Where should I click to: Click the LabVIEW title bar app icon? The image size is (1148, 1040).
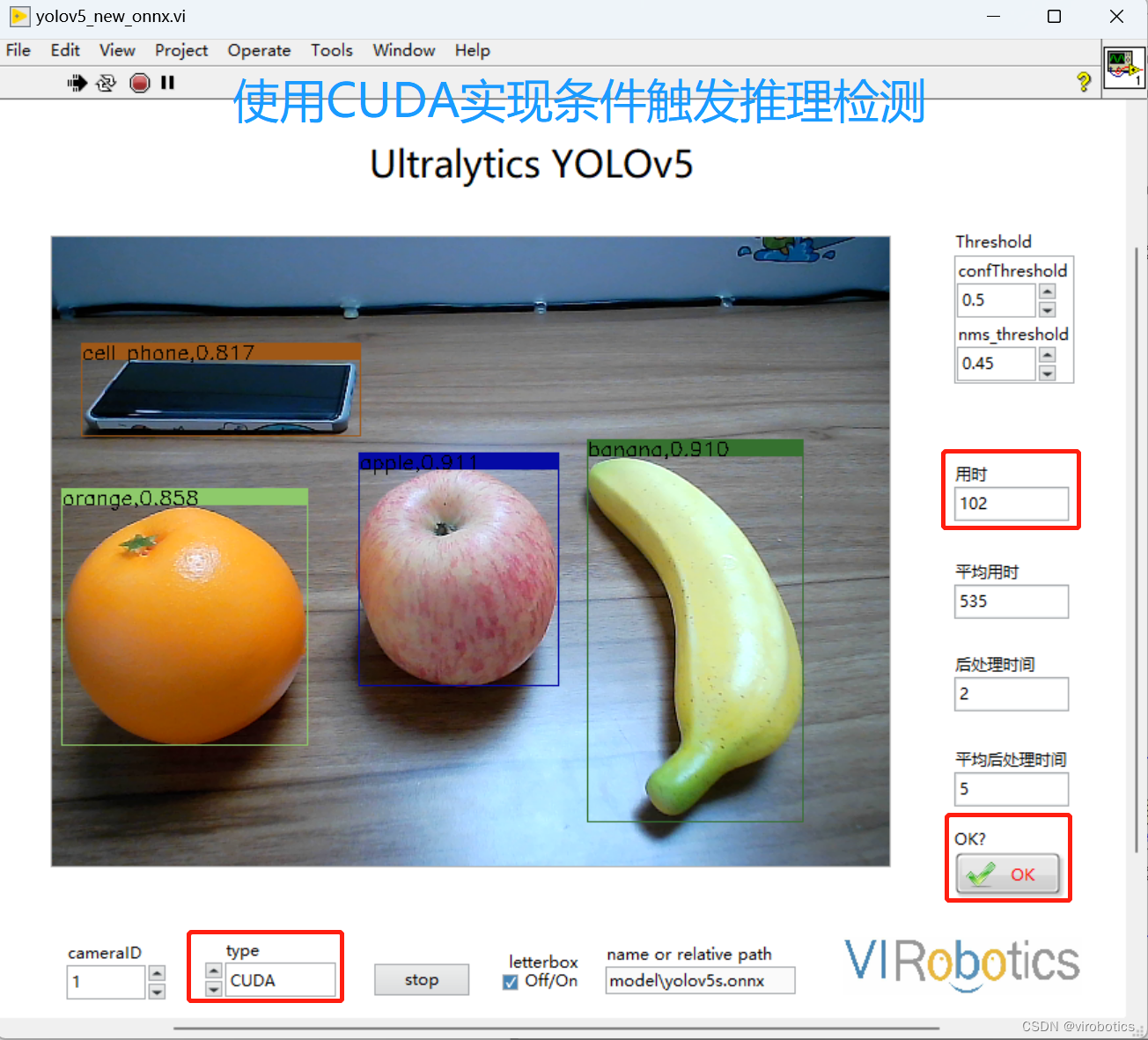click(x=19, y=16)
